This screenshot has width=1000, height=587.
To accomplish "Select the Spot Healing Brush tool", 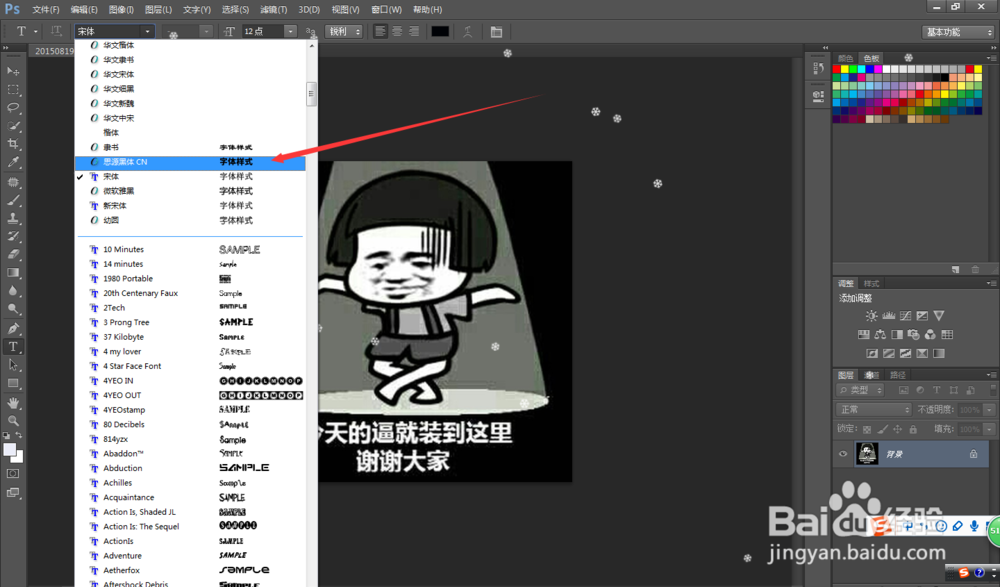I will 13,182.
